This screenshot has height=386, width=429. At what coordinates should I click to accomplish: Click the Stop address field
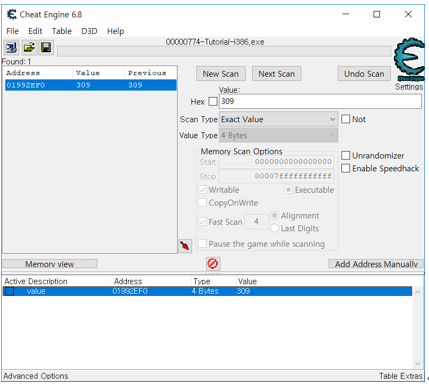(276, 176)
